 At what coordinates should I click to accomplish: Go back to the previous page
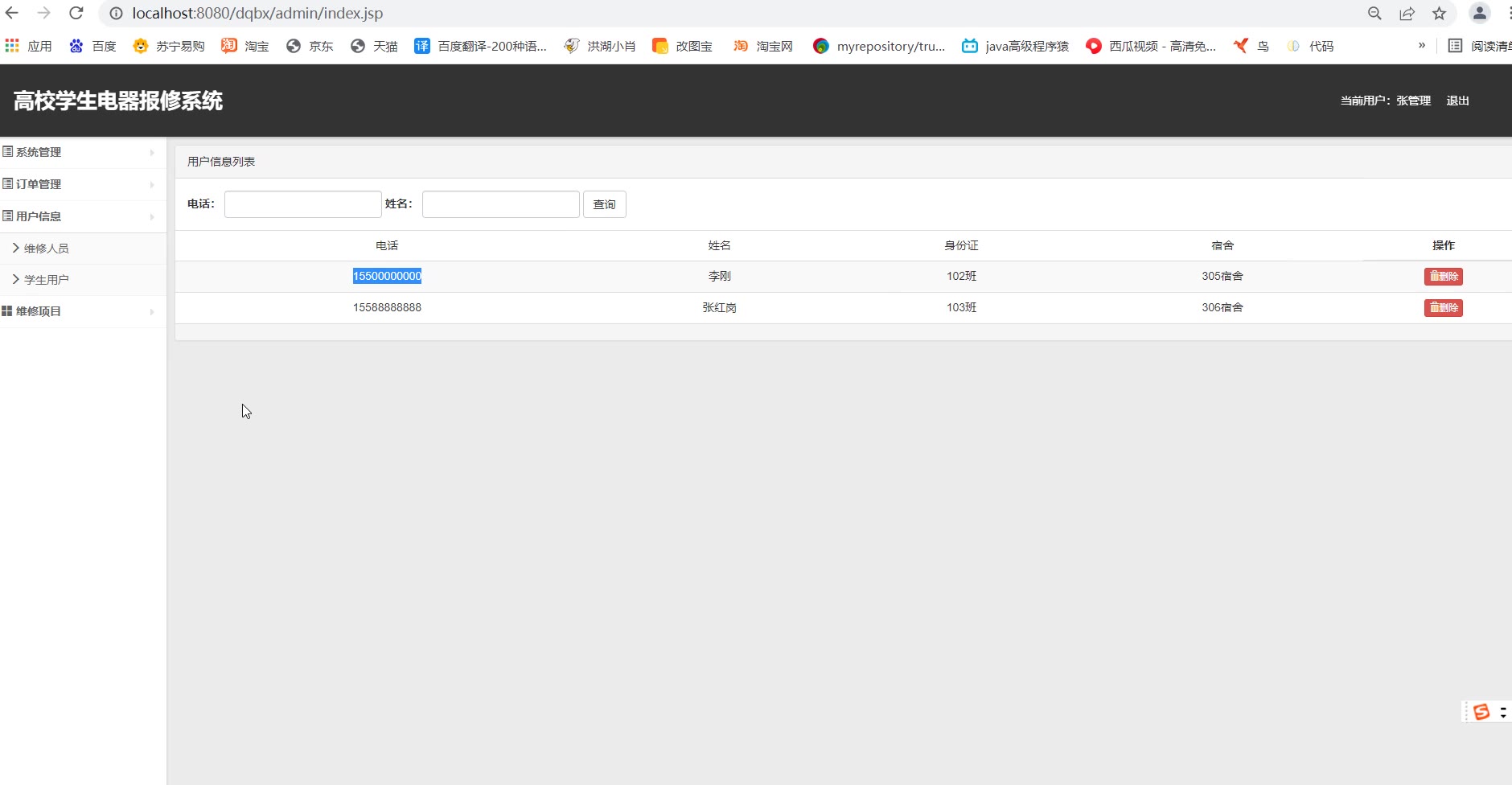pyautogui.click(x=12, y=14)
